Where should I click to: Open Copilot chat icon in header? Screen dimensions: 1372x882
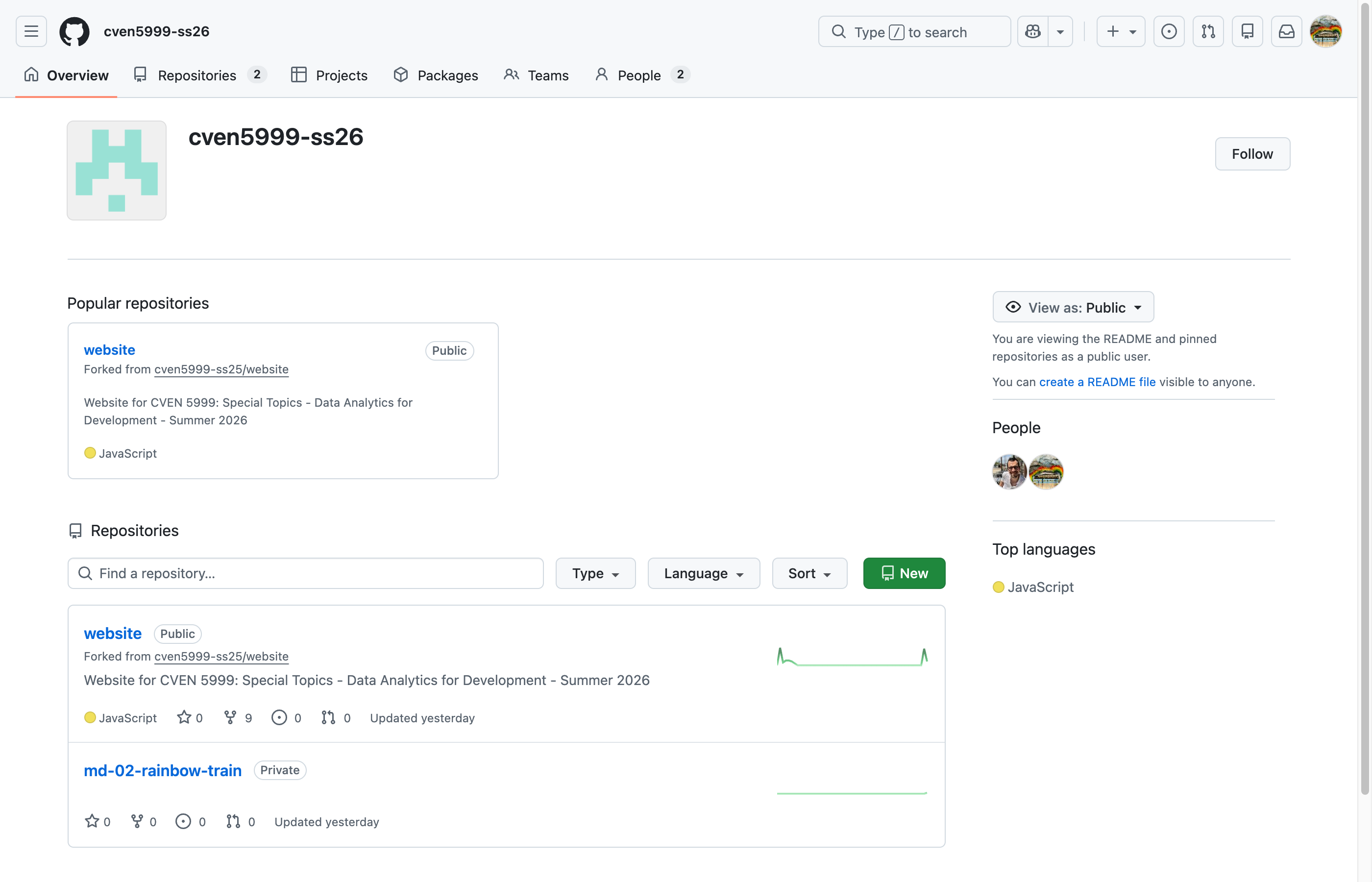click(1033, 31)
